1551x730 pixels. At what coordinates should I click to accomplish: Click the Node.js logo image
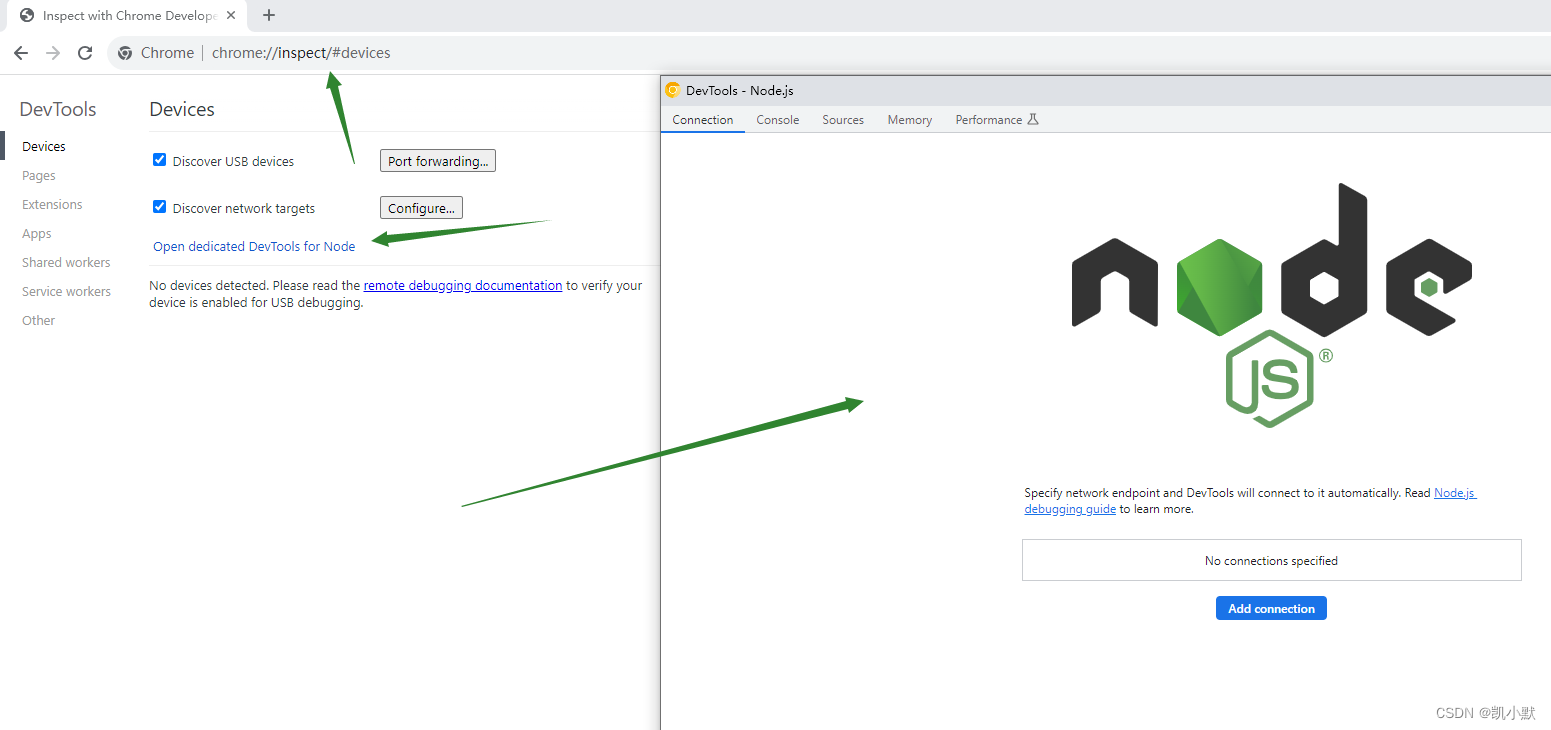[1271, 305]
